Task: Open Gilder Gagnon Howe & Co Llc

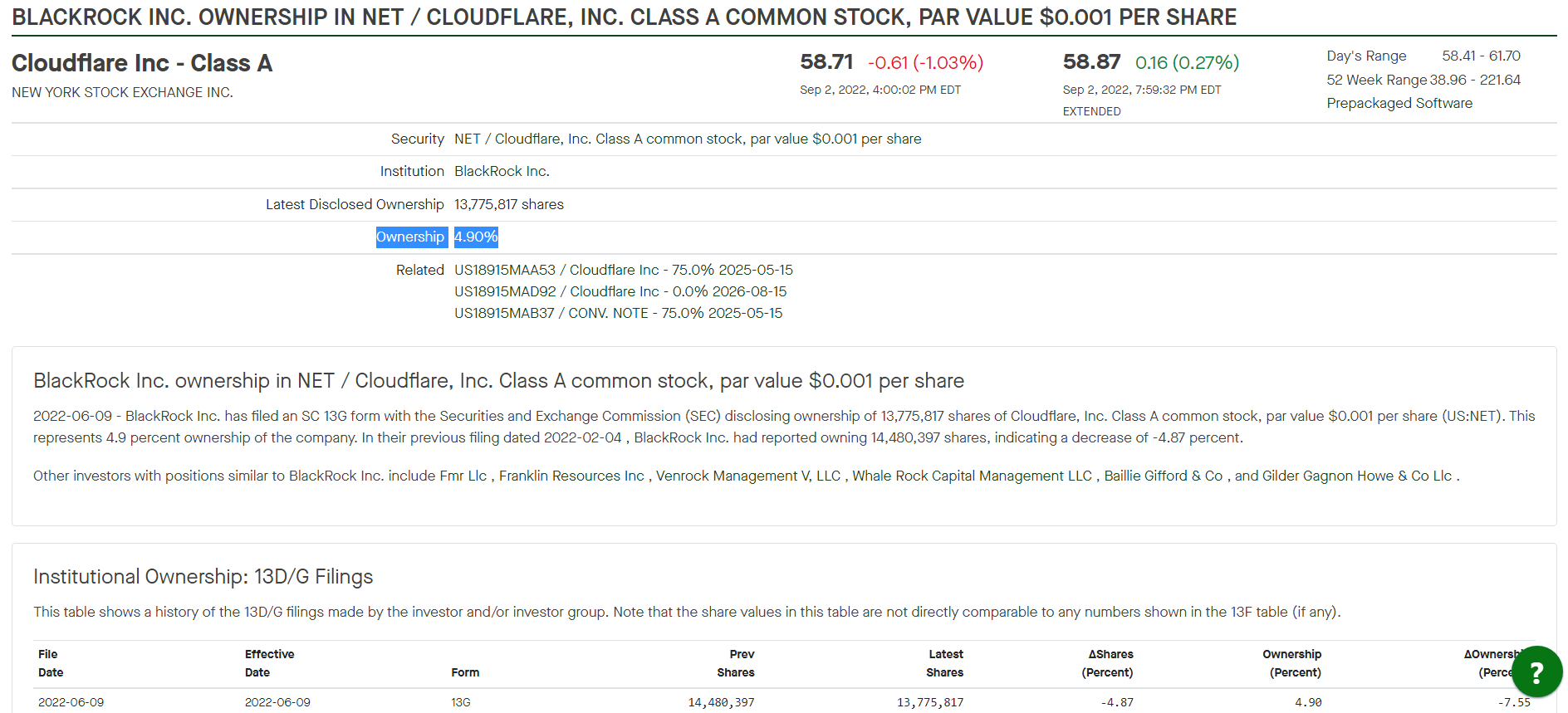Action: click(x=1357, y=476)
